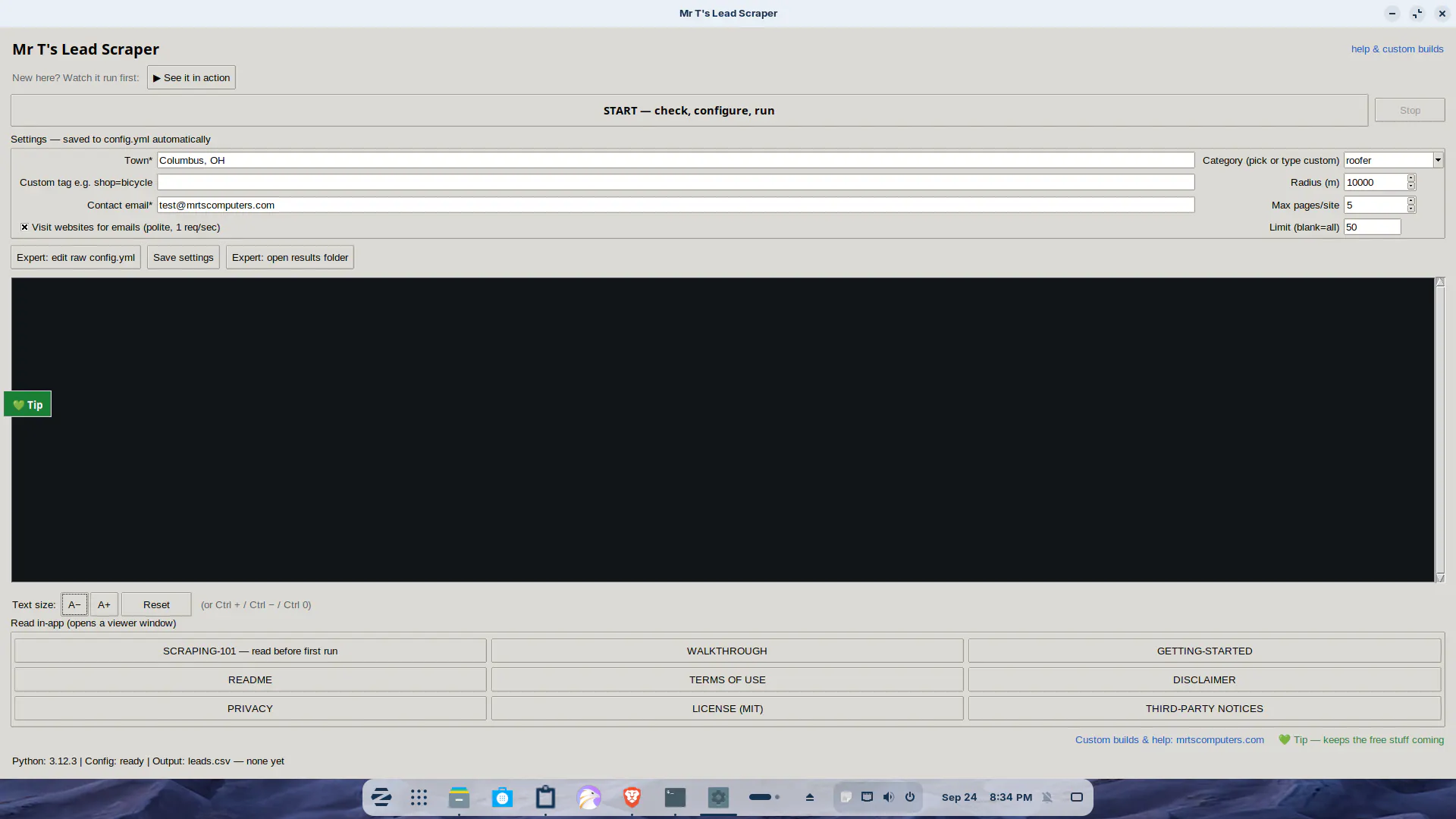Click the 8:34 PM clock in taskbar
Viewport: 1456px width, 819px height.
1011,797
